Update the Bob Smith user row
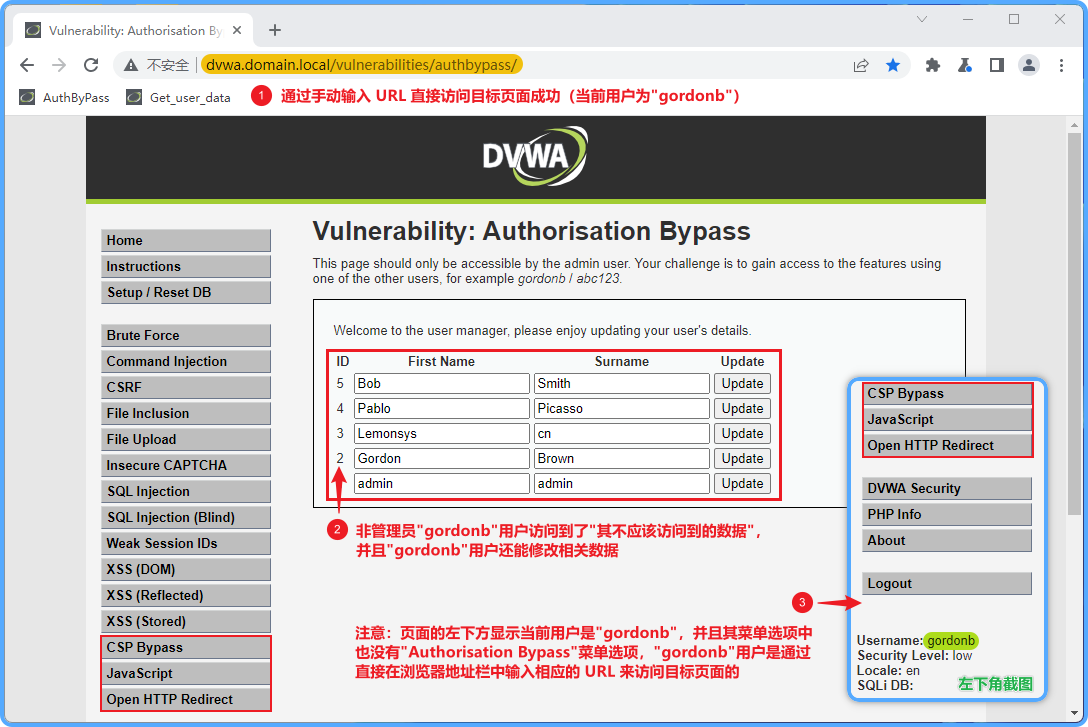1088x727 pixels. [742, 384]
